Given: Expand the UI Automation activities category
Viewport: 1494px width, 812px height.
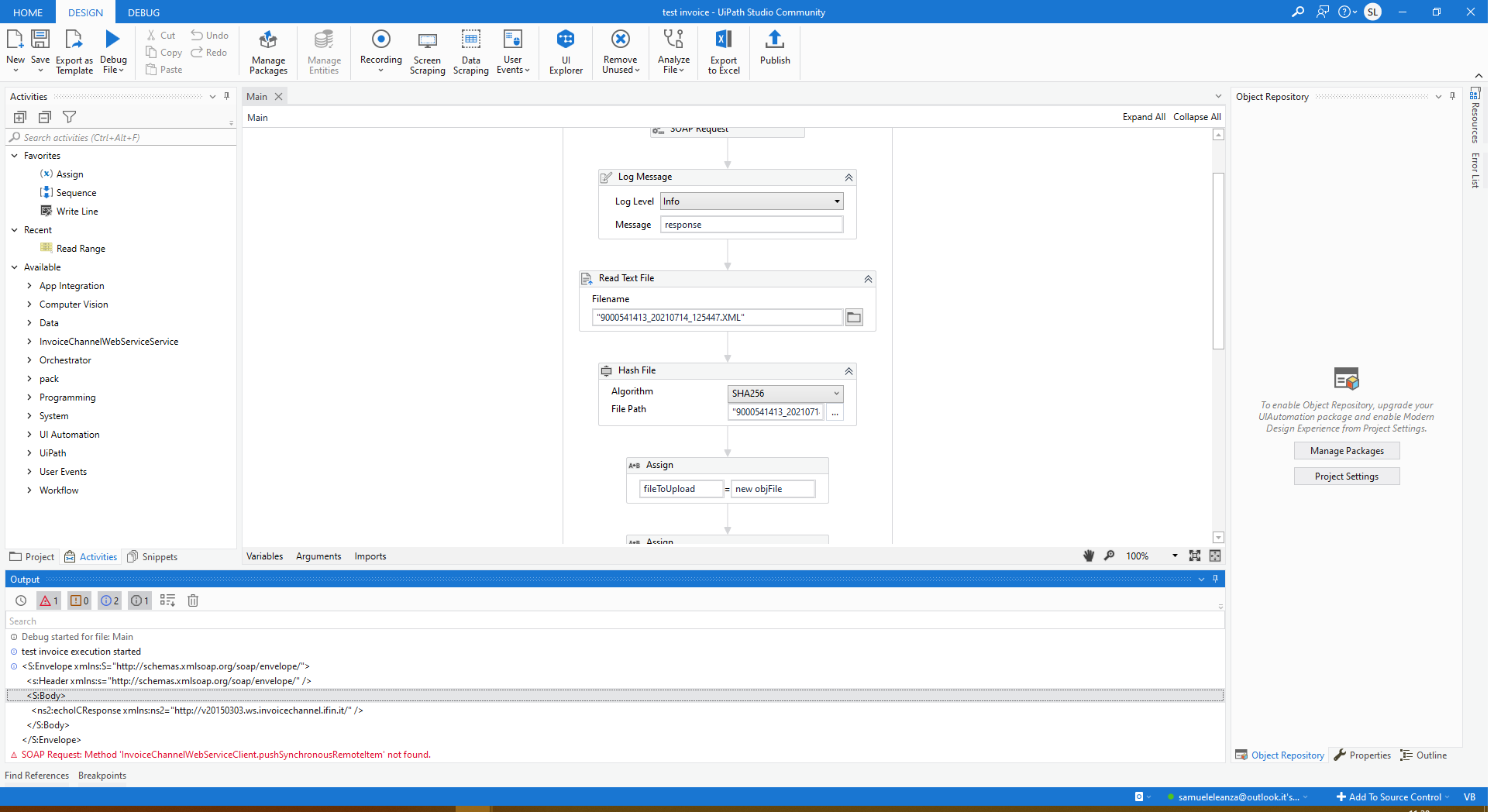Looking at the screenshot, I should click(x=29, y=435).
